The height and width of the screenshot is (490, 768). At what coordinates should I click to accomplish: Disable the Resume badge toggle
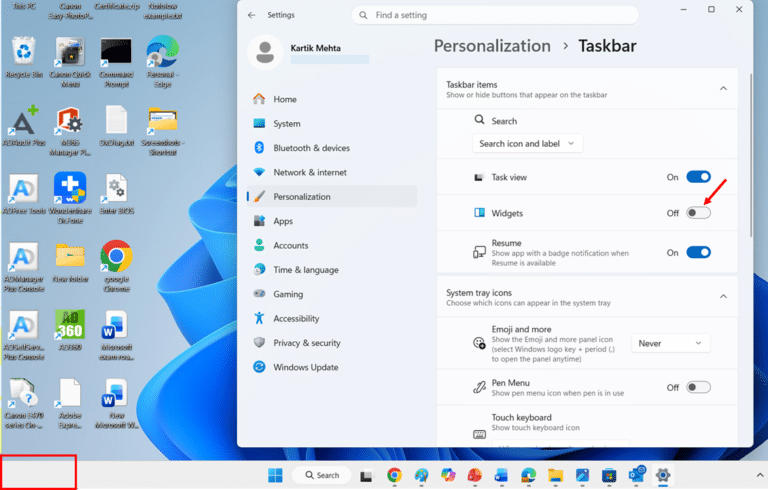(x=698, y=252)
